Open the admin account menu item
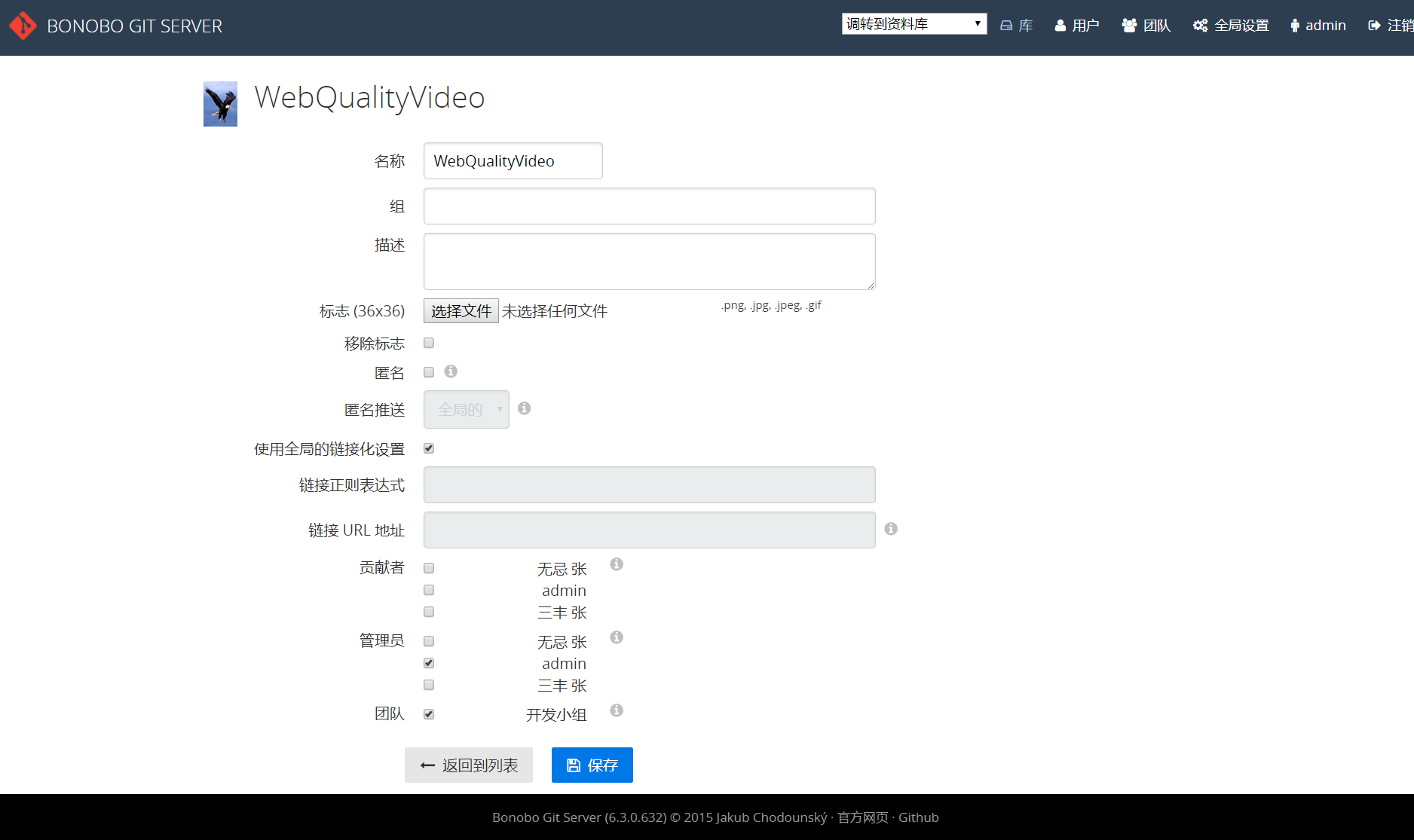 [x=1318, y=26]
